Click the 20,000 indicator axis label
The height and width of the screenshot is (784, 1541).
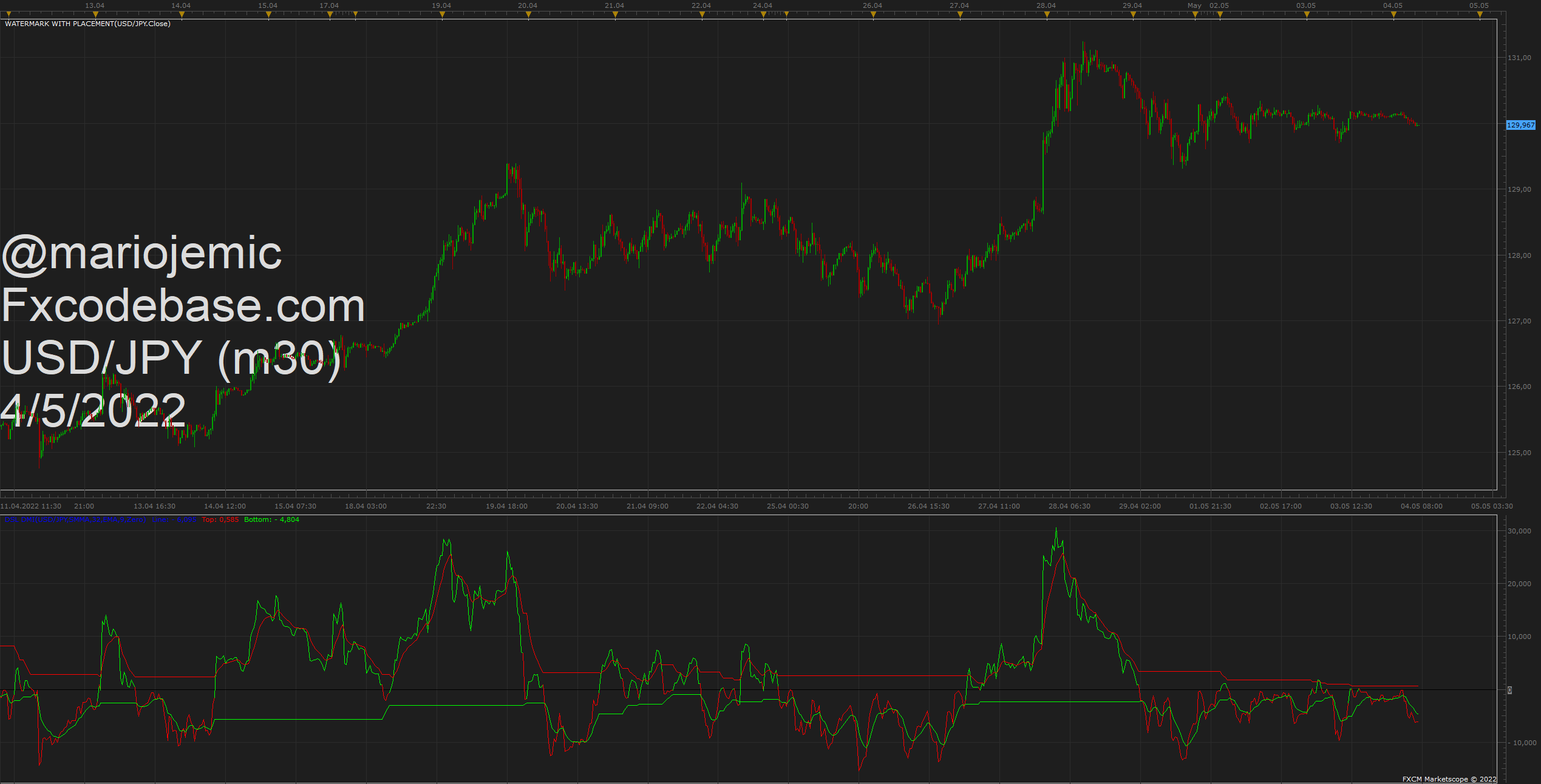coord(1519,584)
